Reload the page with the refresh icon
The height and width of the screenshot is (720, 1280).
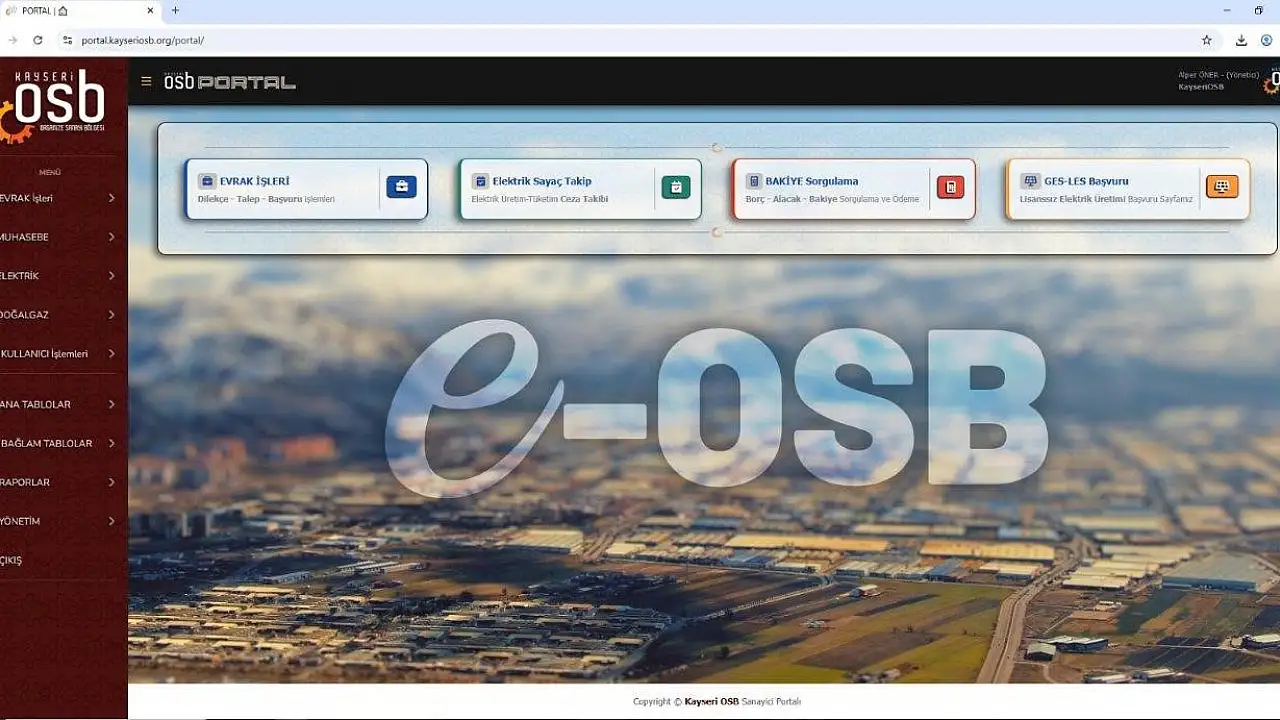38,40
